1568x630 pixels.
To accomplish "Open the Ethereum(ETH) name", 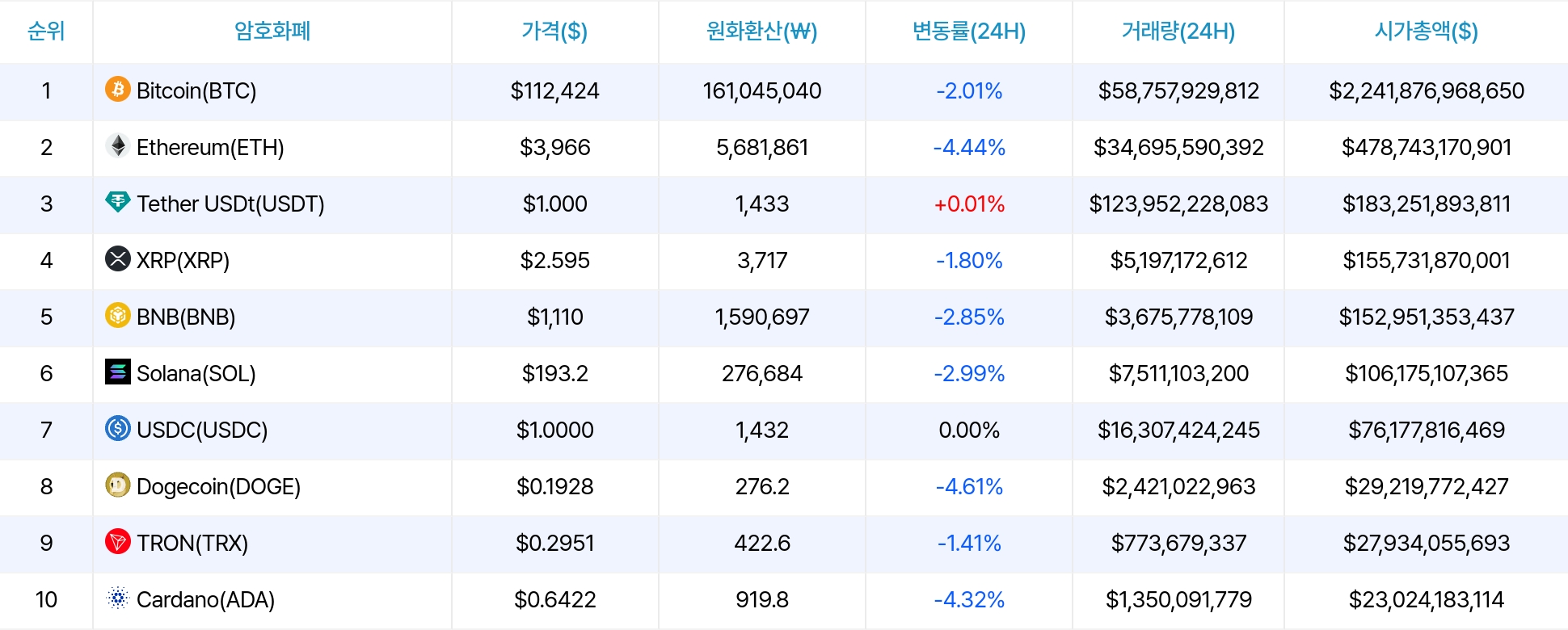I will pyautogui.click(x=210, y=148).
